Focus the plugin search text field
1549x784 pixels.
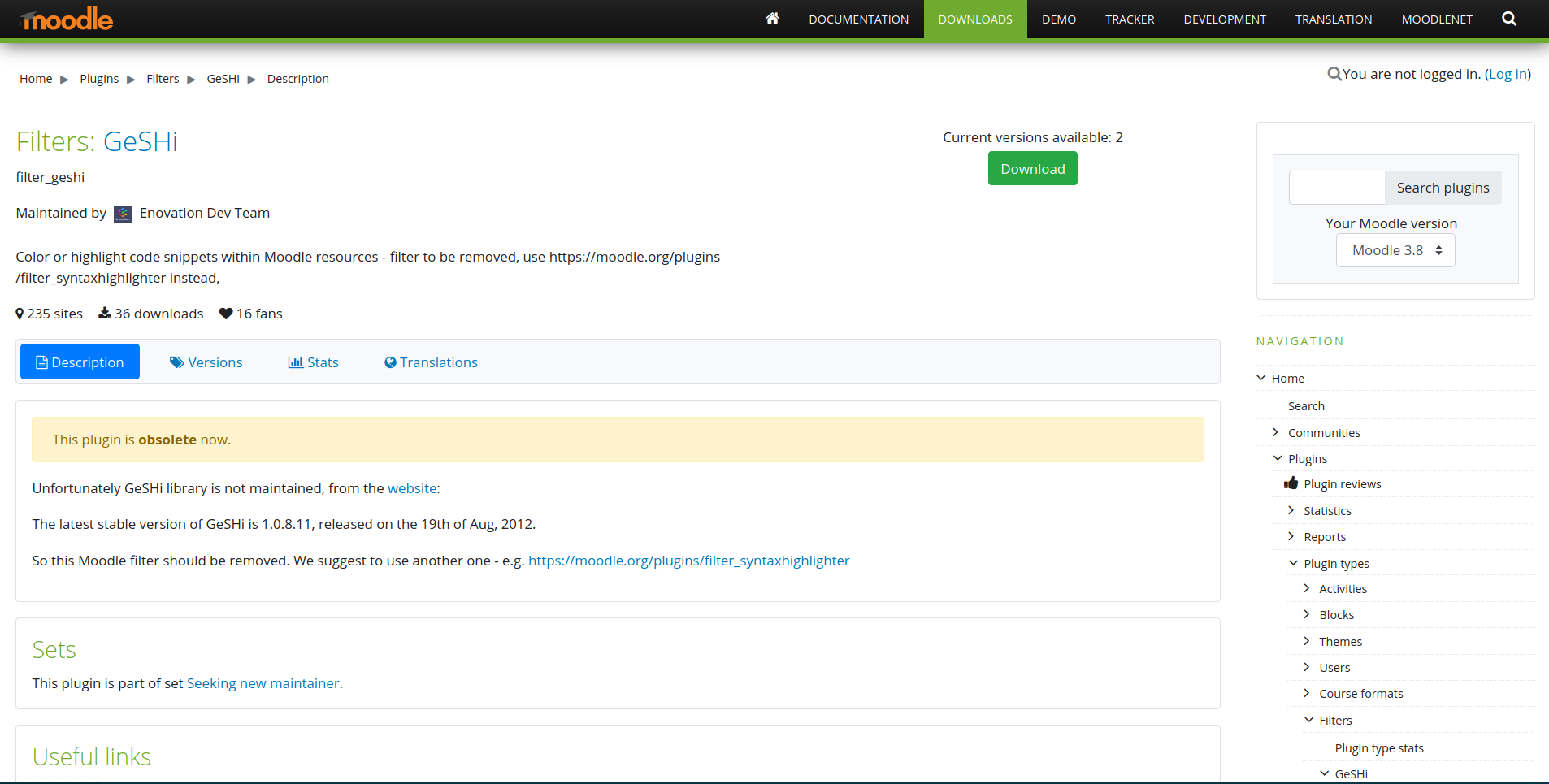pyautogui.click(x=1337, y=188)
